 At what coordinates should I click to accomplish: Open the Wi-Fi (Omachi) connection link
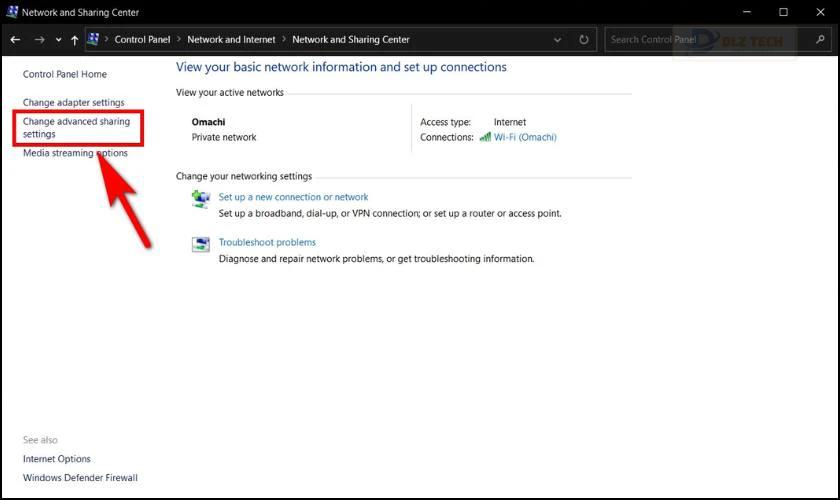point(525,137)
